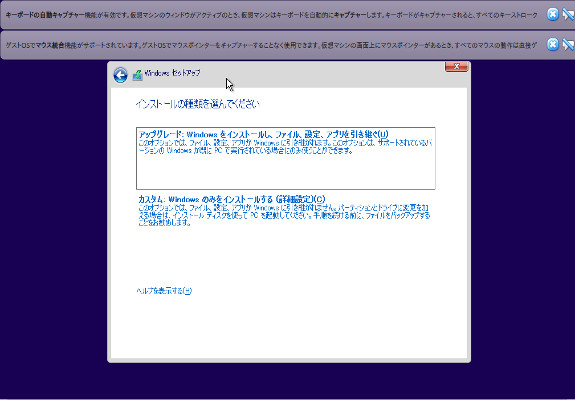Click the インストールの種類を選んでください heading
This screenshot has height=400, width=575.
coord(197,104)
